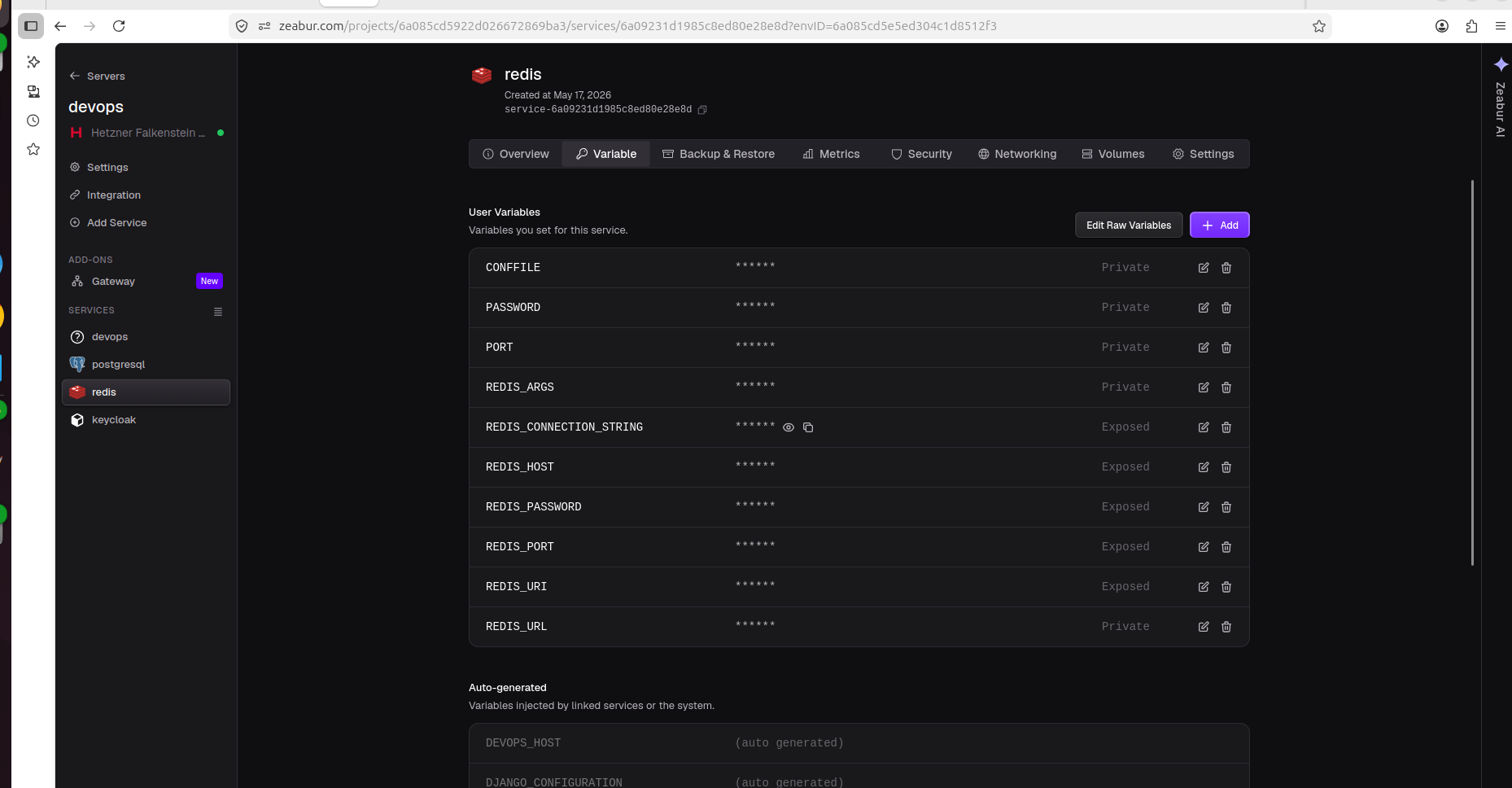1512x788 pixels.
Task: Open the bookmarks sidebar star icon
Action: (33, 149)
